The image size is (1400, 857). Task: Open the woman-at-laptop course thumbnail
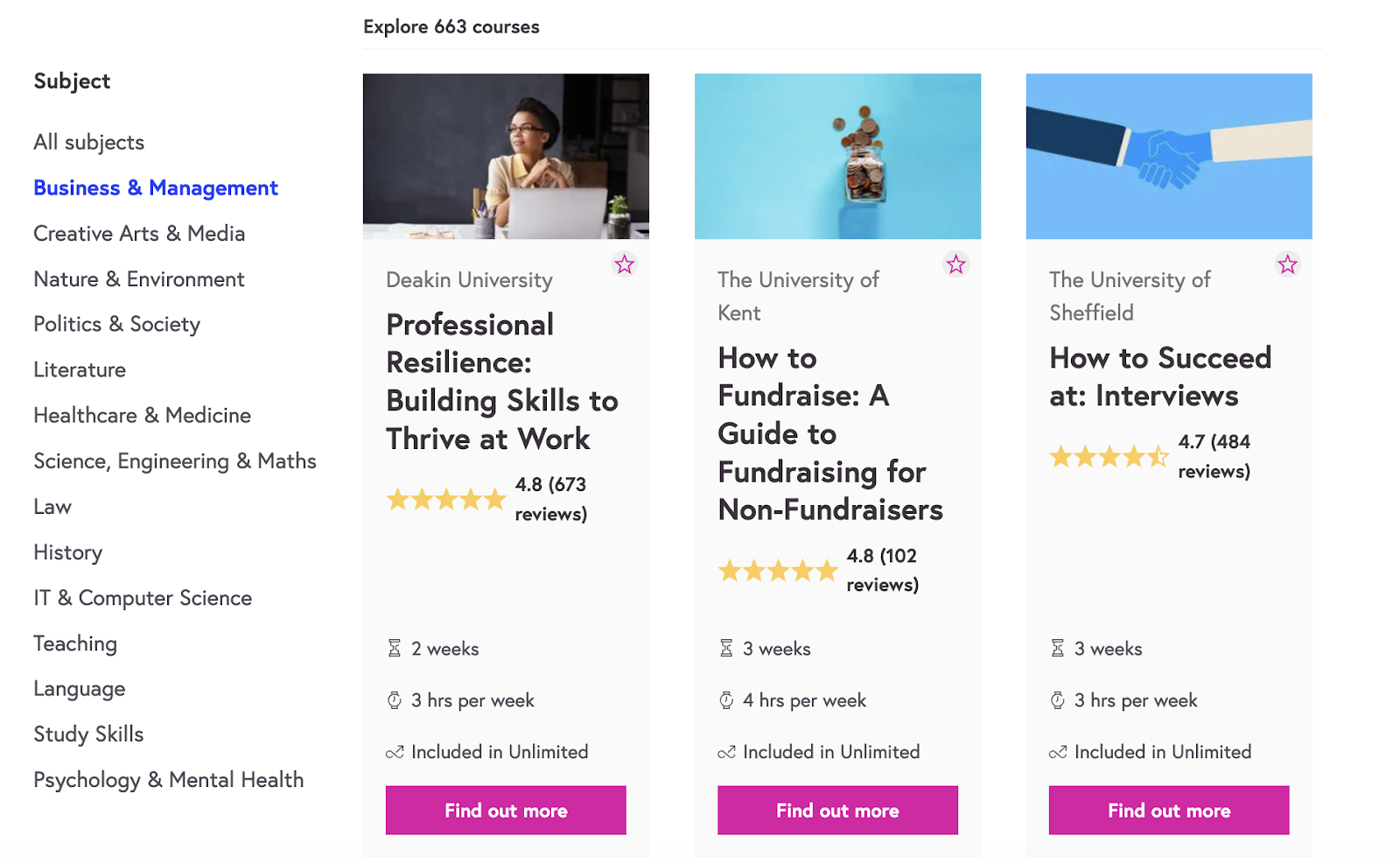pyautogui.click(x=506, y=156)
